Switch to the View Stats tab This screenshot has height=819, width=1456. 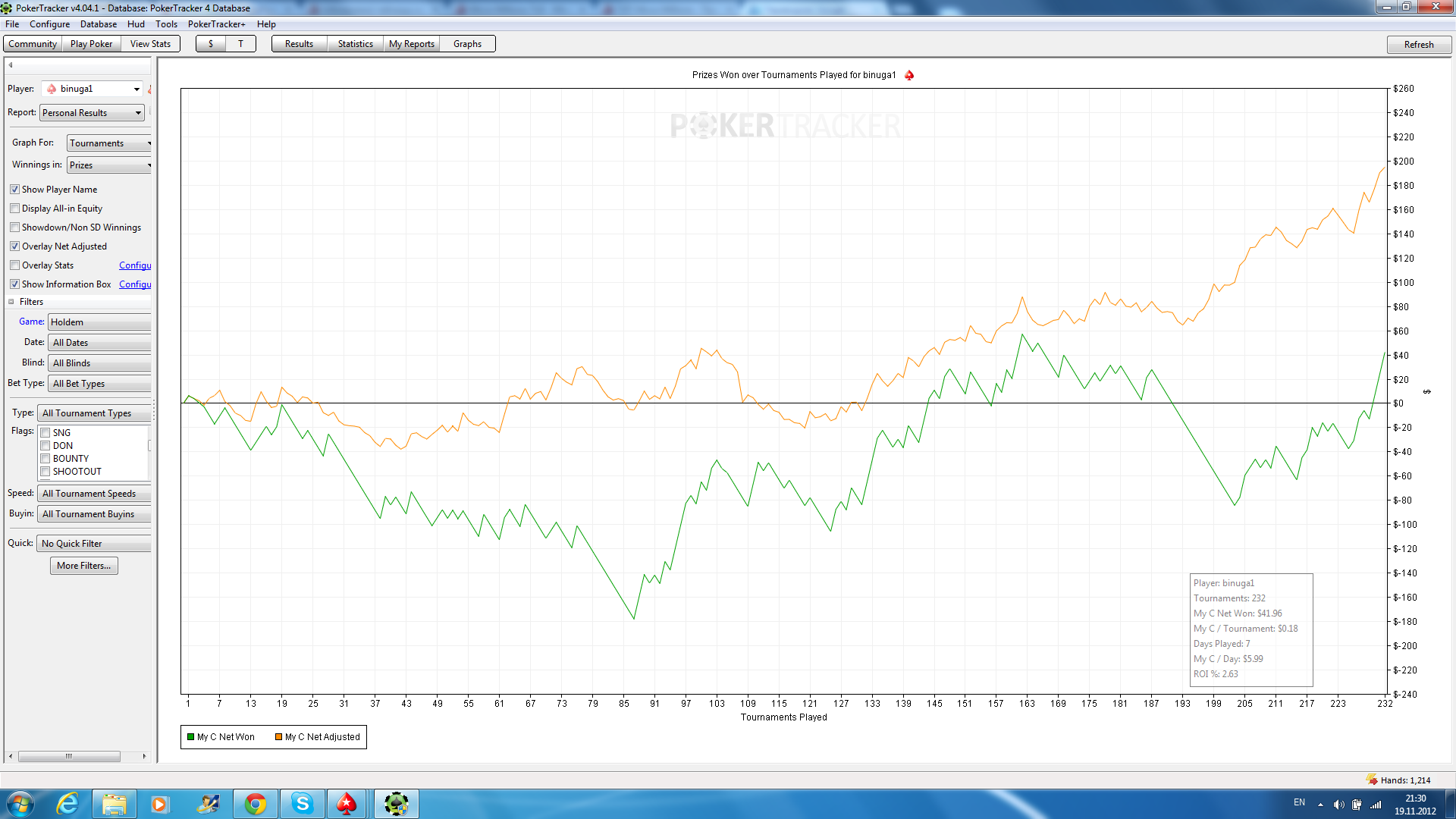(x=150, y=44)
